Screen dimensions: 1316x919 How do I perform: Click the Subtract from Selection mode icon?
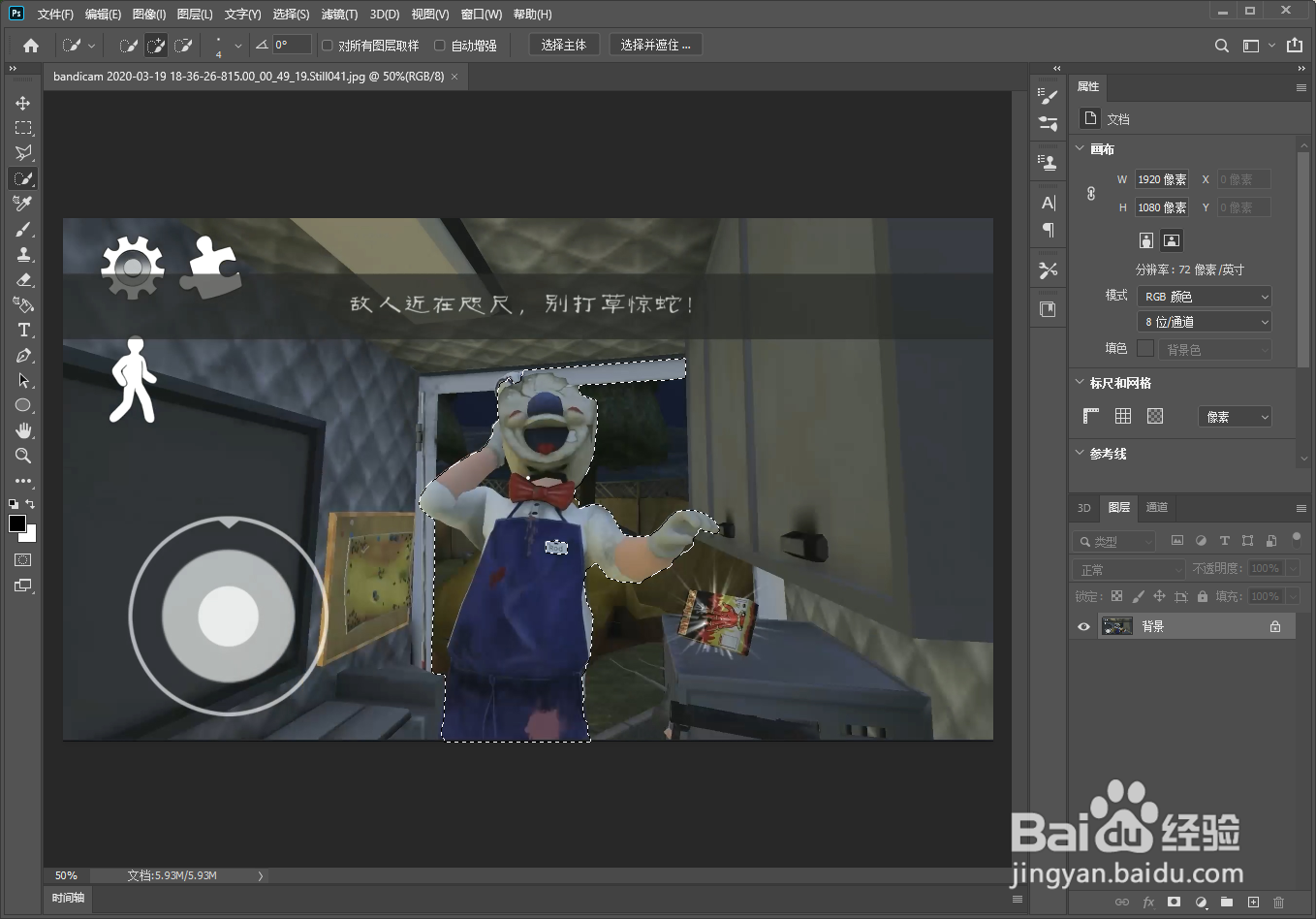tap(182, 46)
